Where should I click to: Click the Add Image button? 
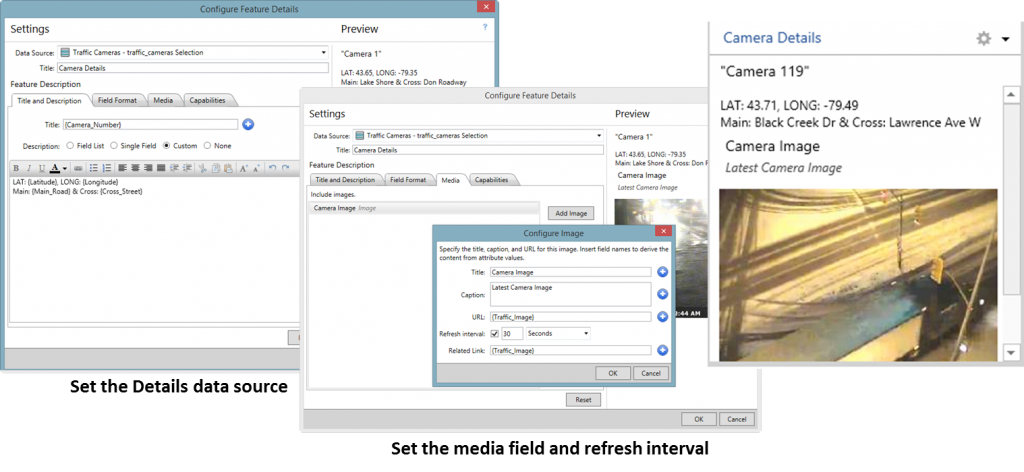(571, 213)
